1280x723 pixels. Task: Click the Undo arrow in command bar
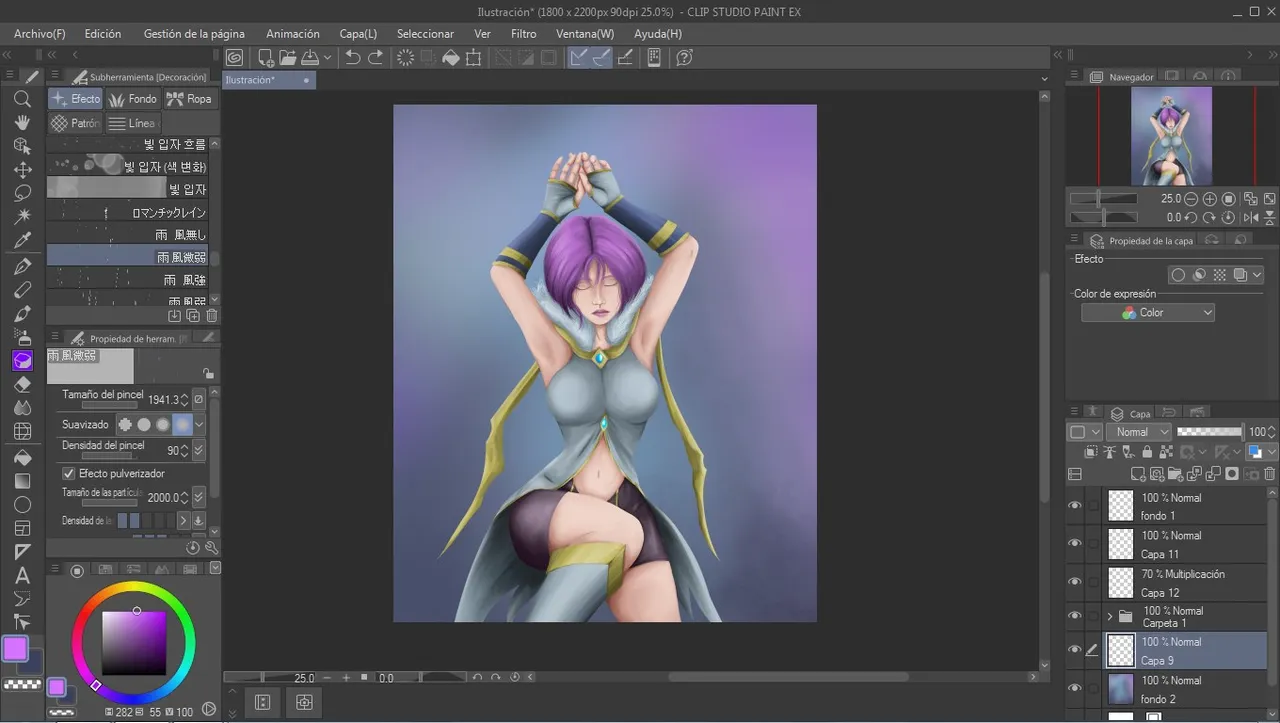pos(353,58)
